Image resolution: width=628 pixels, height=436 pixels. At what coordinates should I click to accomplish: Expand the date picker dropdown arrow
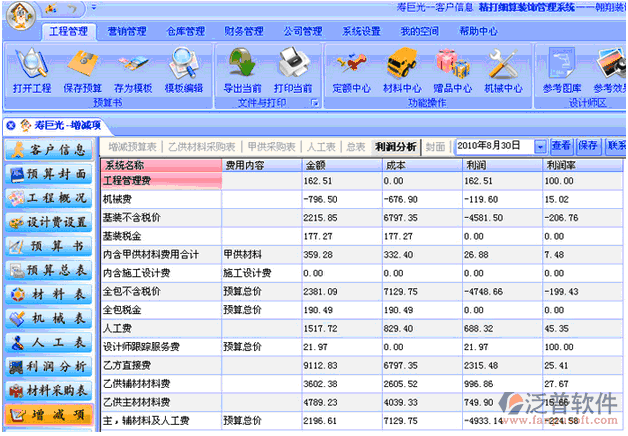(541, 147)
